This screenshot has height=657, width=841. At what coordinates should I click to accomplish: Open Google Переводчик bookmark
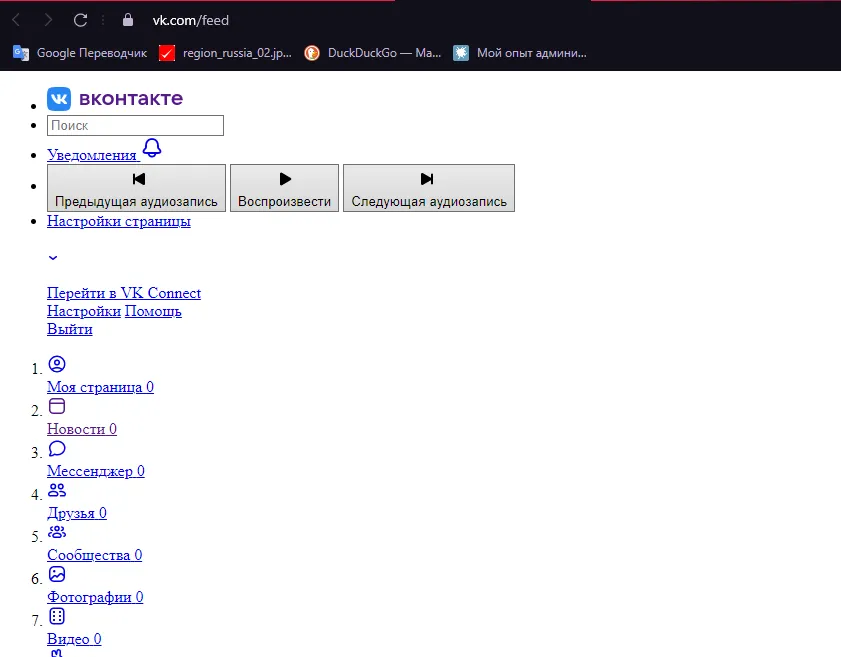click(79, 53)
